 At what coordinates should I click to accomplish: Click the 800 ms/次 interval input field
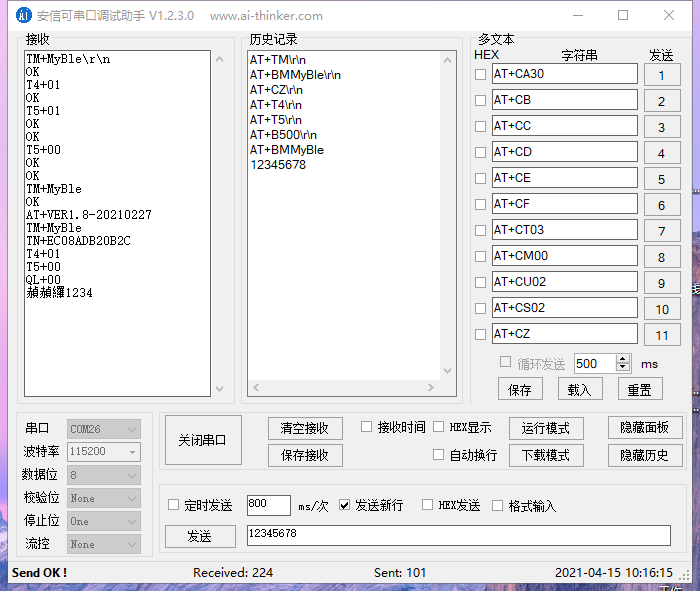point(269,505)
